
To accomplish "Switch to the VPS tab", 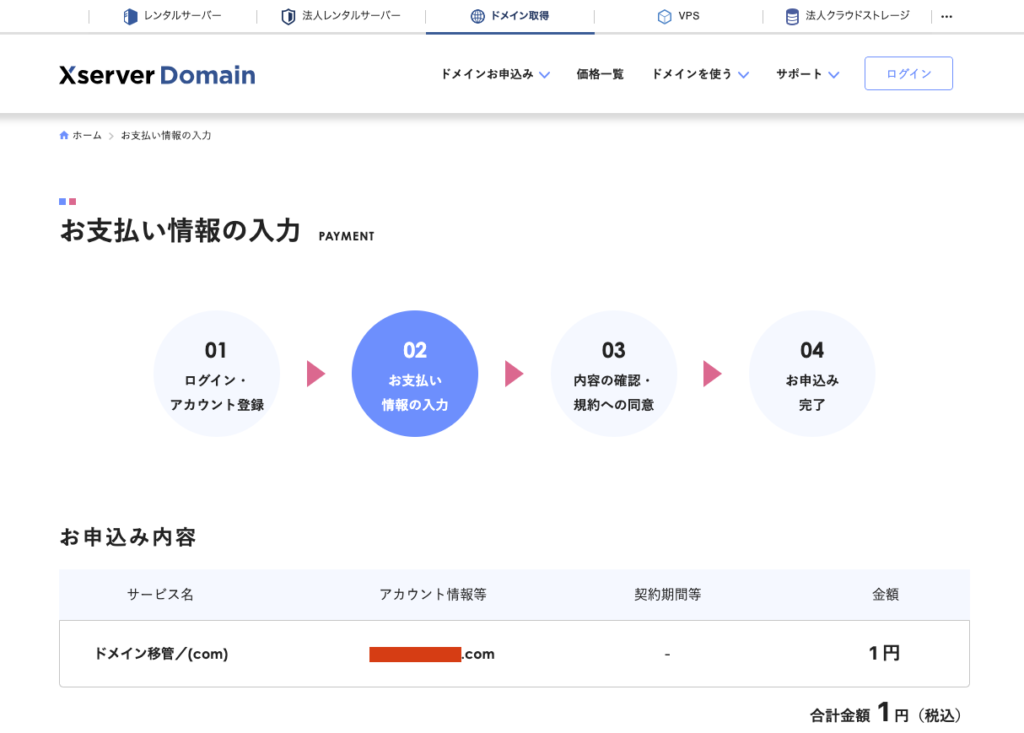I will point(679,16).
